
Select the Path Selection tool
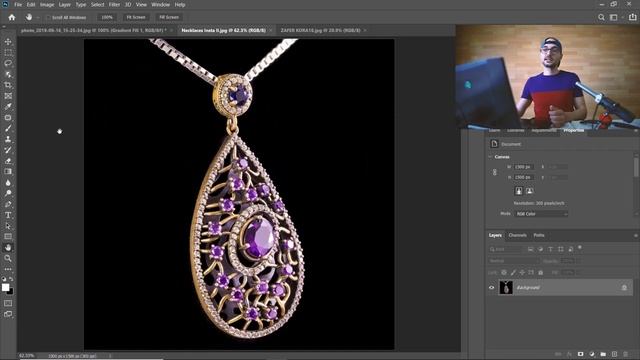click(8, 226)
